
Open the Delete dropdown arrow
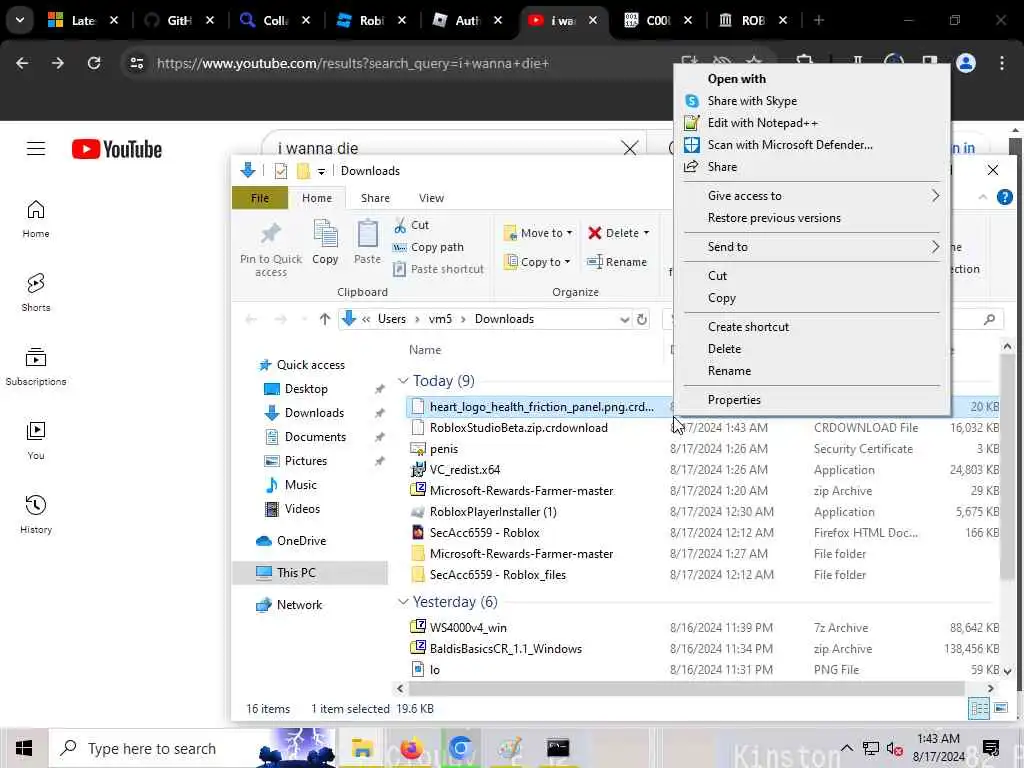647,232
